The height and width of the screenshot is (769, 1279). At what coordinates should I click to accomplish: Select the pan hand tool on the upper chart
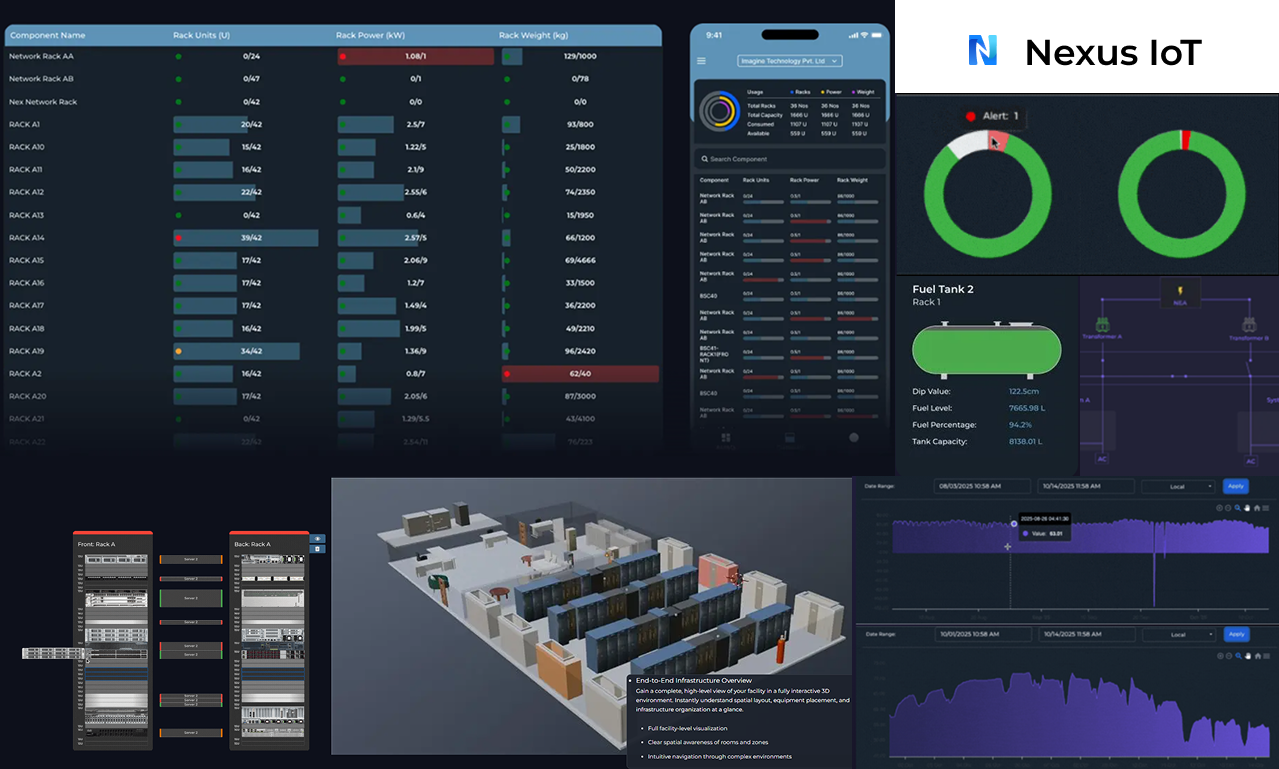pos(1247,508)
